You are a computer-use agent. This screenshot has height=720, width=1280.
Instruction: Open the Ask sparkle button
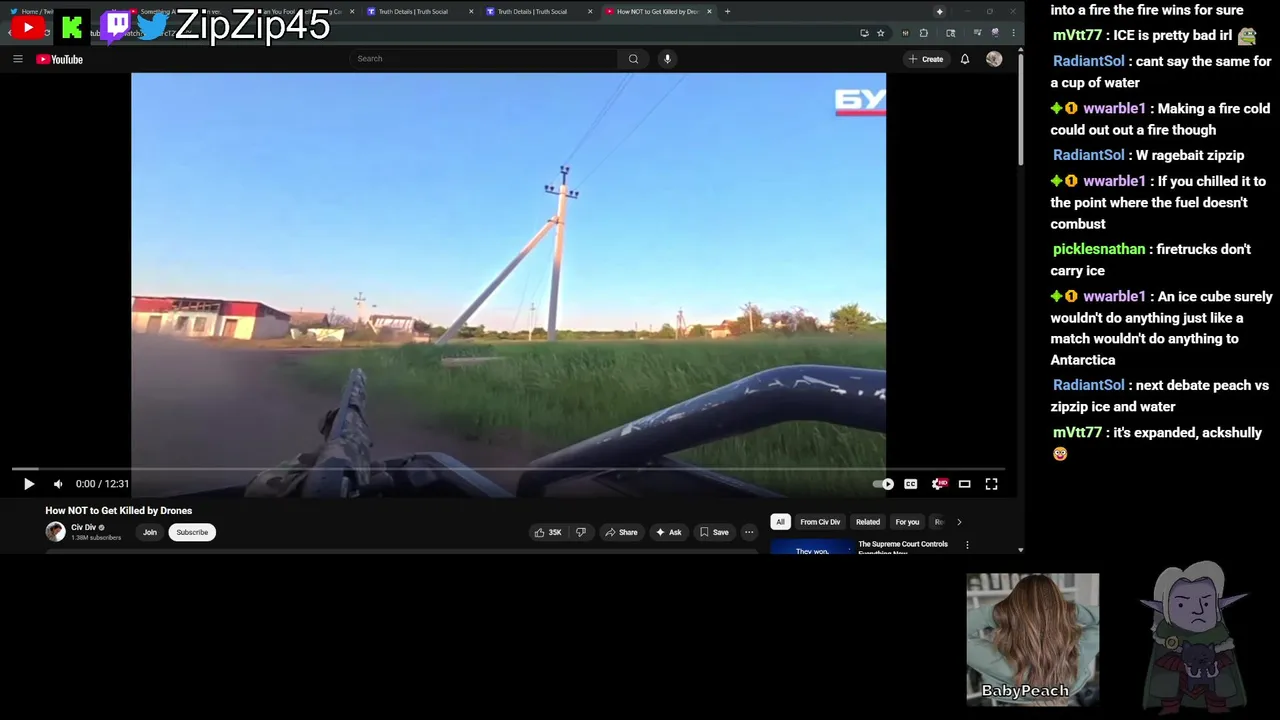(668, 532)
